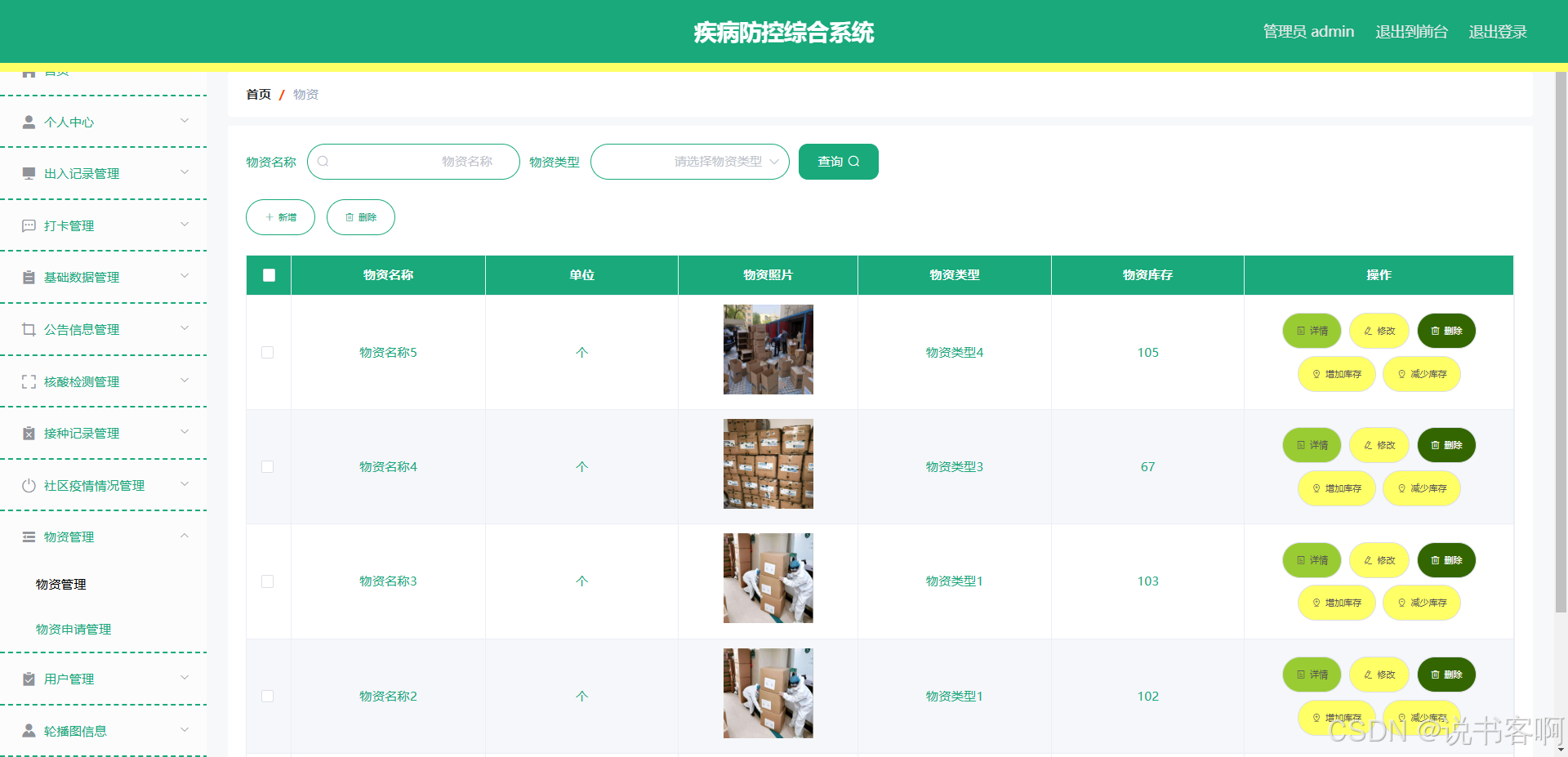
Task: Click the 新增 add button
Action: pyautogui.click(x=280, y=217)
